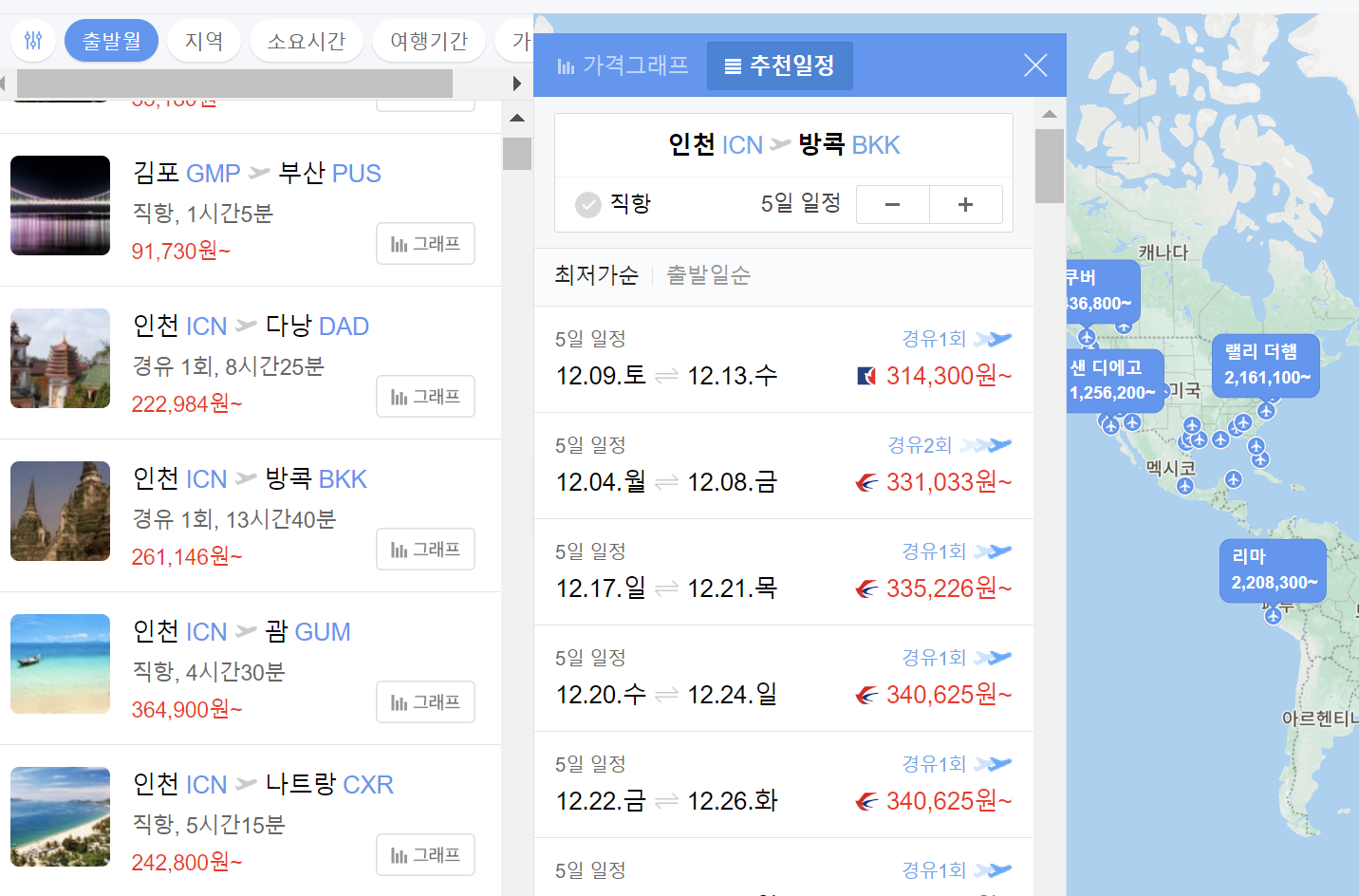The height and width of the screenshot is (896, 1359).
Task: Select the 12.22.금 to 12.26.화 itinerary
Action: [784, 785]
